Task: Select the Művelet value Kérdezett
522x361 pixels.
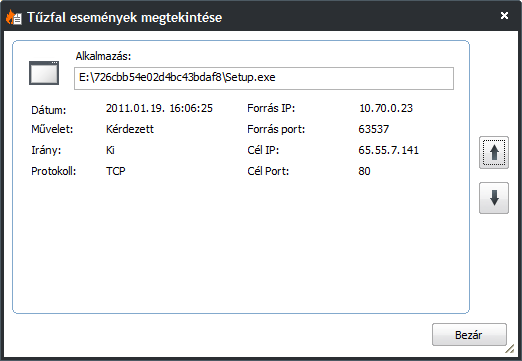Action: tap(130, 129)
